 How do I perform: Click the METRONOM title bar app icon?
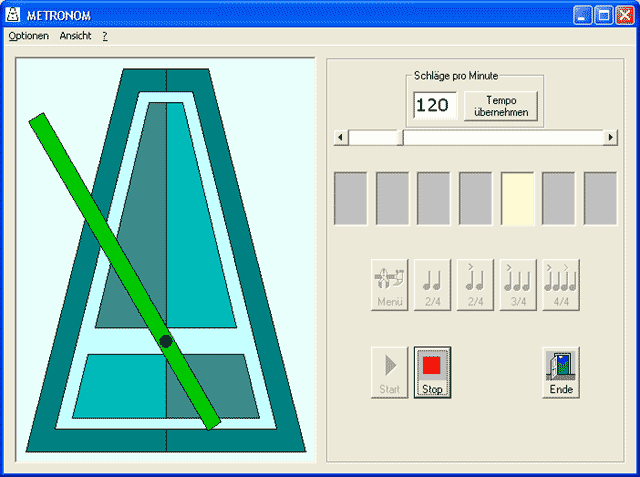[14, 15]
